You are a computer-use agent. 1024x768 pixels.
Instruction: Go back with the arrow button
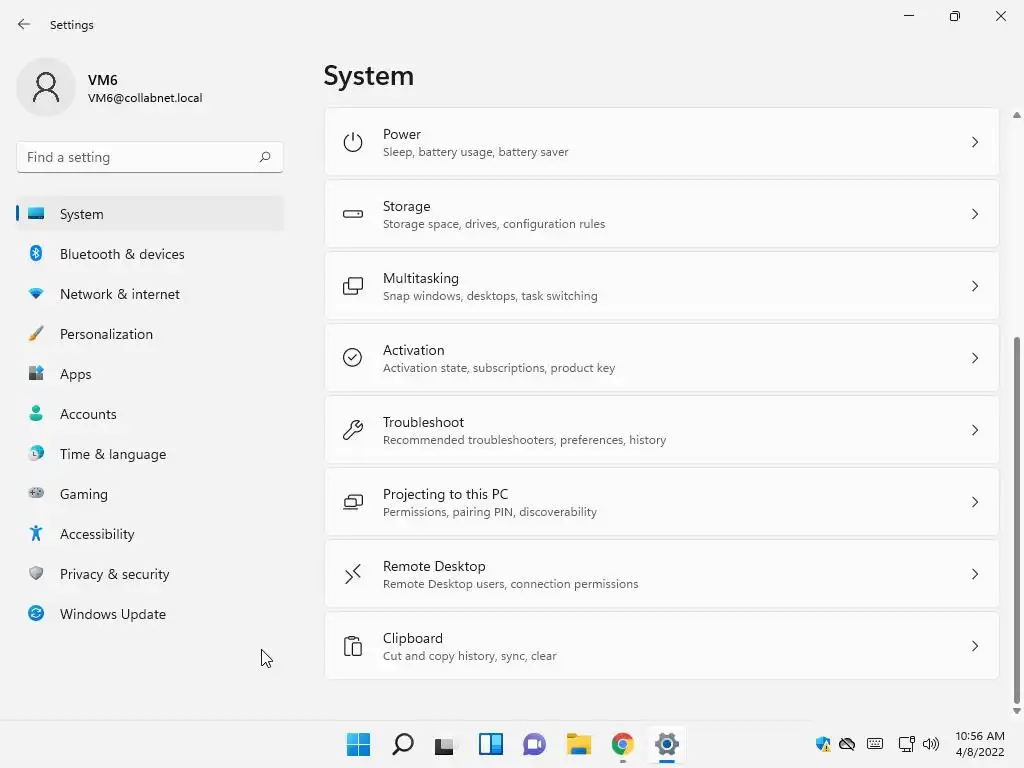point(24,24)
